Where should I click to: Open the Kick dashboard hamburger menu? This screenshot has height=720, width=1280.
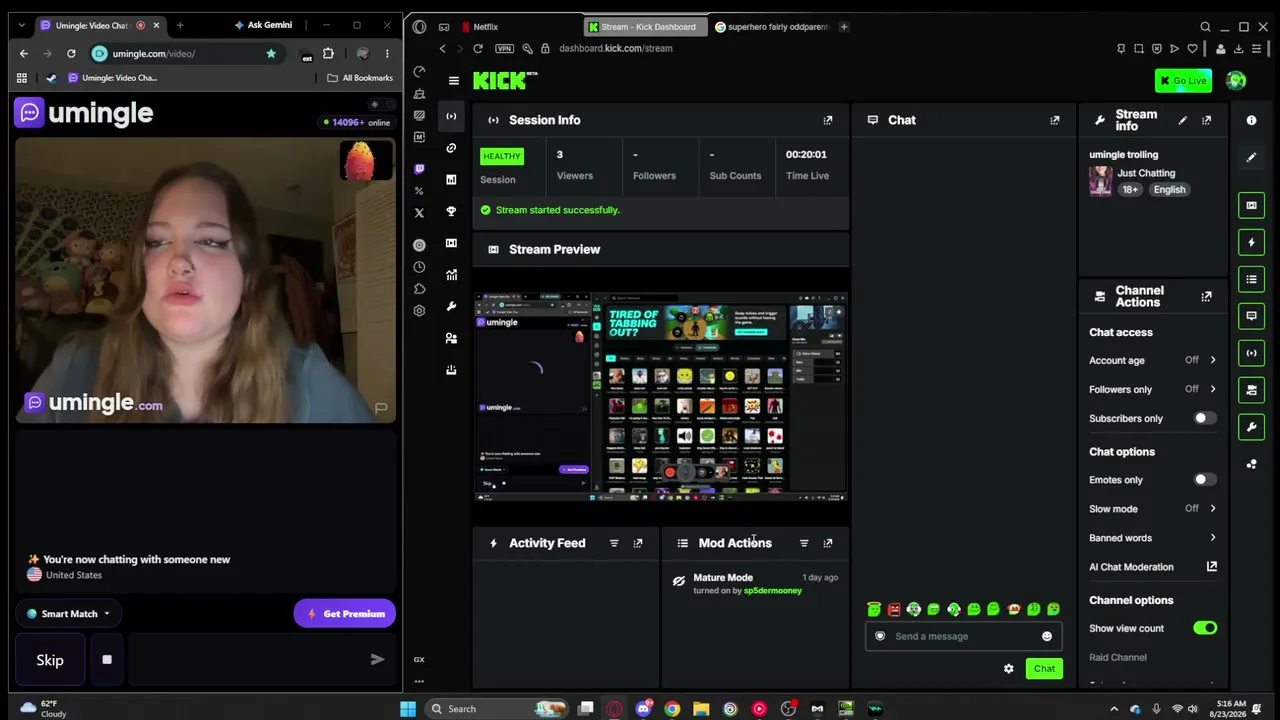(x=454, y=81)
